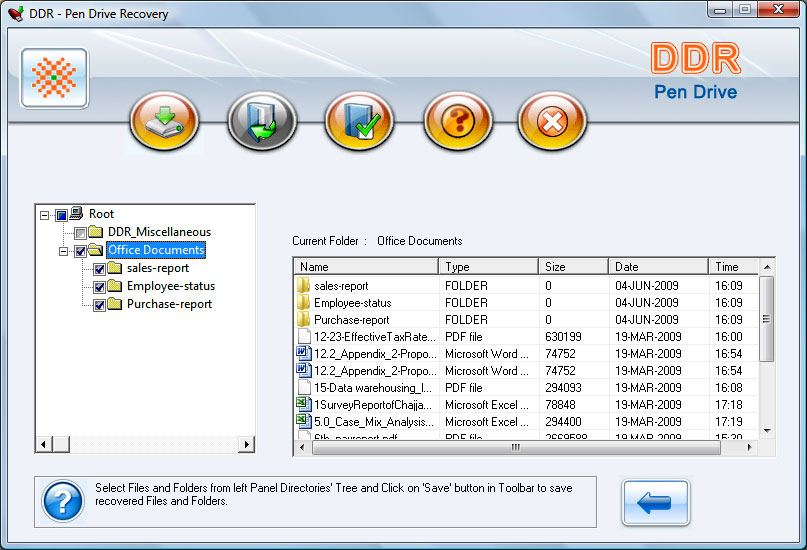Minimize the DDR window
The width and height of the screenshot is (807, 550).
click(x=720, y=10)
